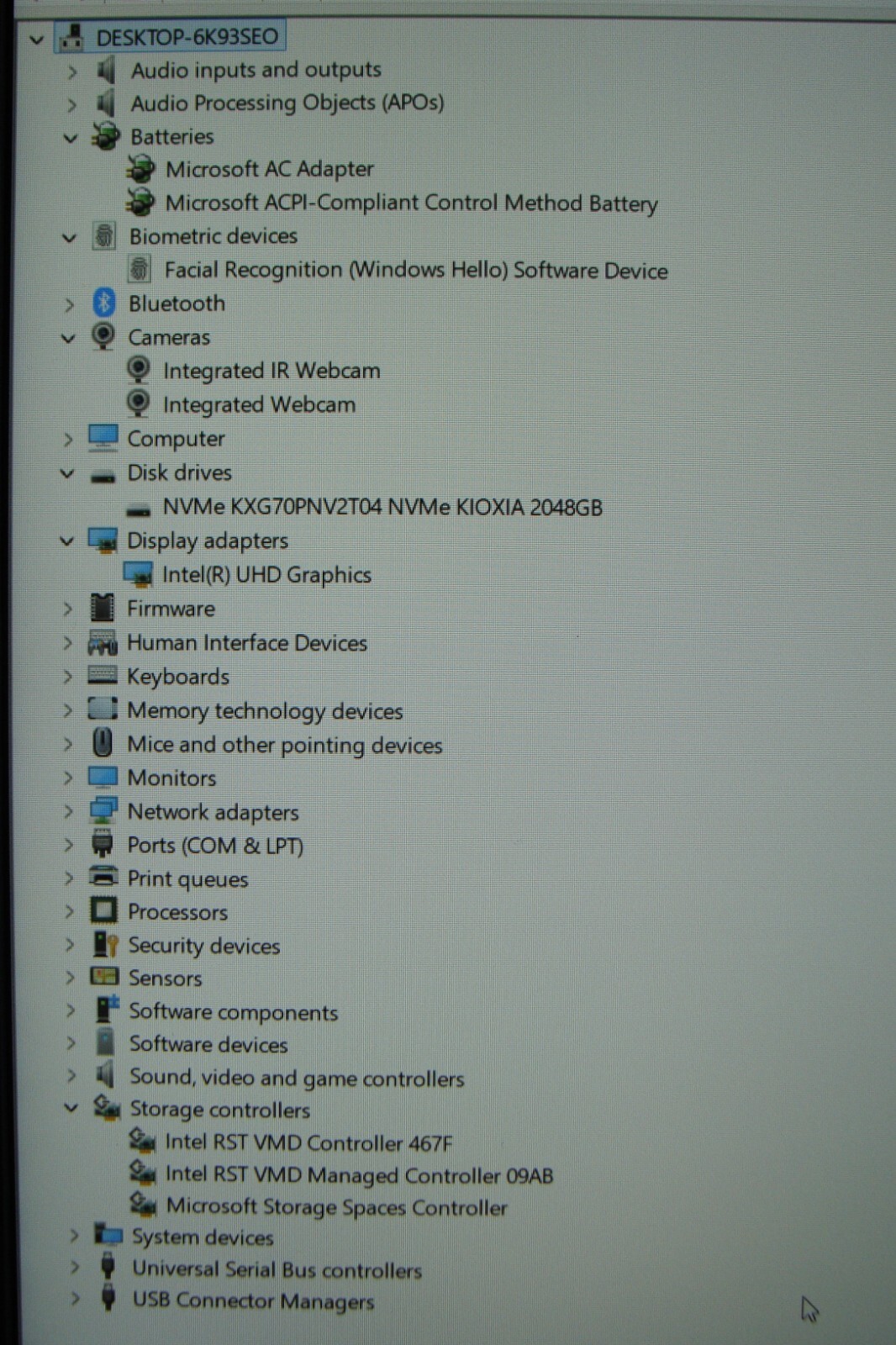
Task: Click the Storage controllers category icon
Action: [x=107, y=1108]
